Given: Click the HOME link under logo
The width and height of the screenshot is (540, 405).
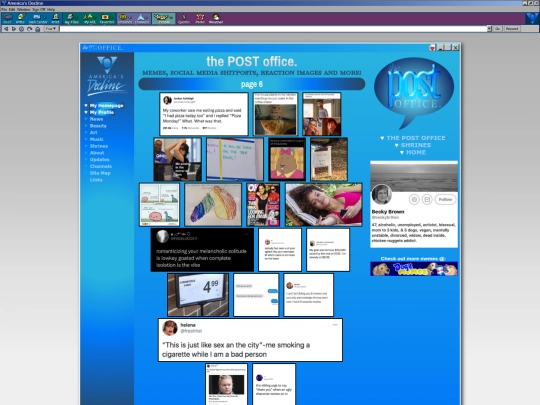Looking at the screenshot, I should coord(416,152).
